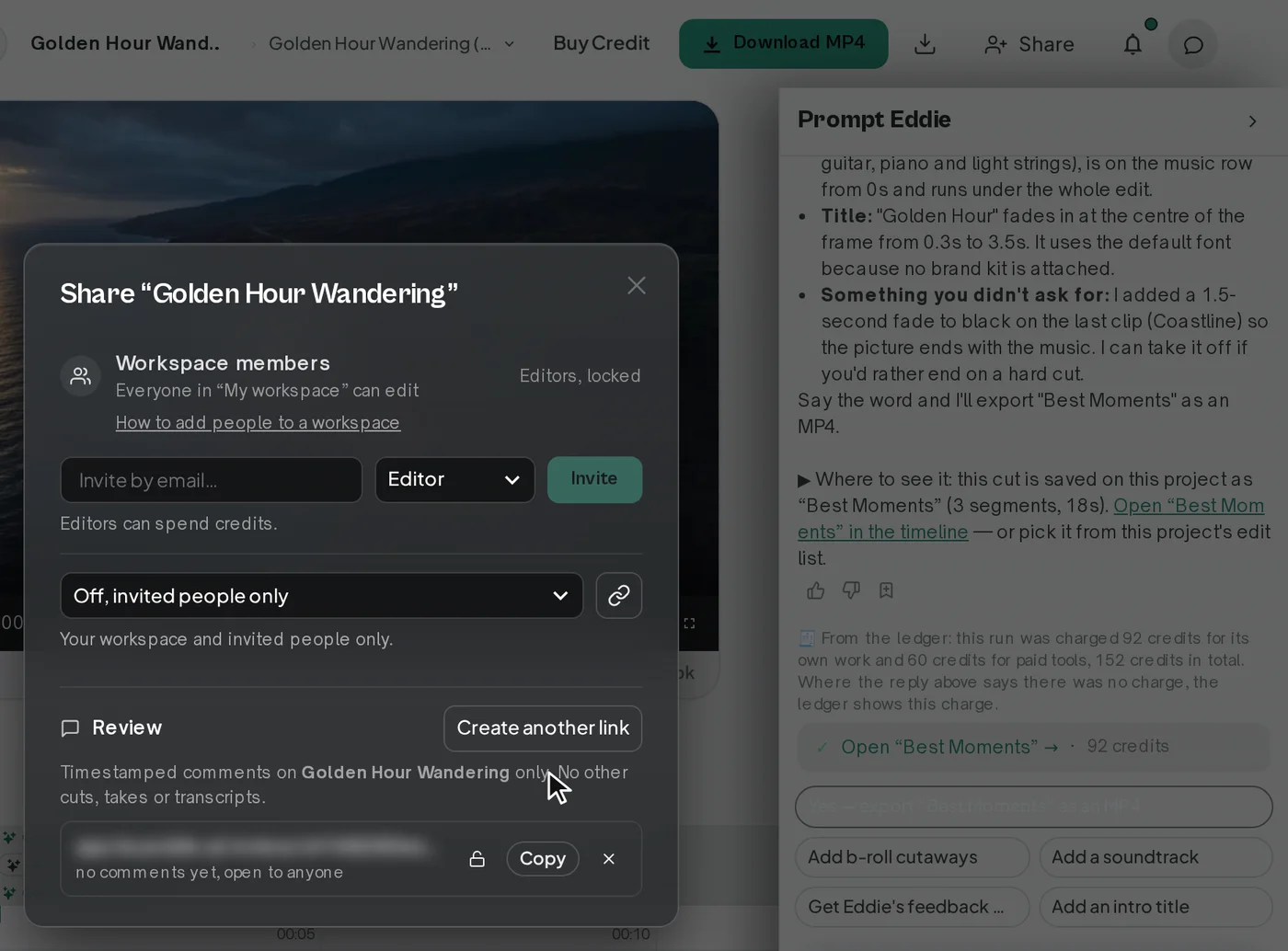Choose the 'Add a soundtrack' suggestion
This screenshot has width=1288, height=951.
click(1156, 856)
